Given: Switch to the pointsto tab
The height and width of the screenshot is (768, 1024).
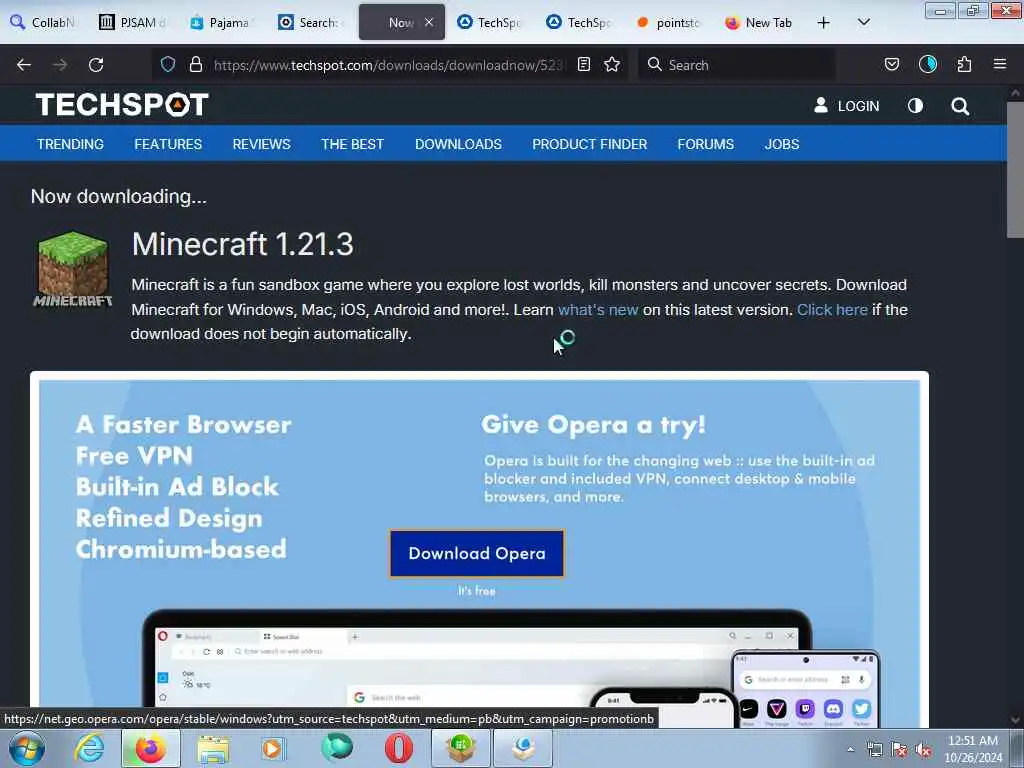Looking at the screenshot, I should (x=669, y=22).
